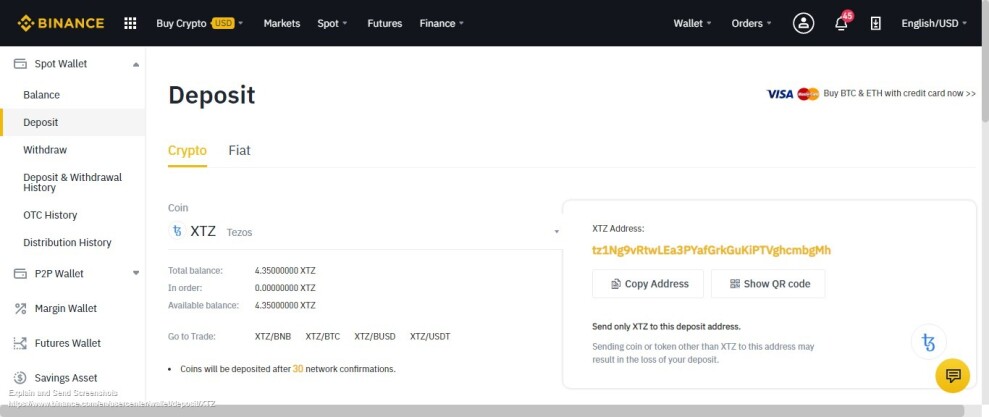Open Deposit & Withdrawal History
Viewport: 989px width, 417px height.
point(73,182)
